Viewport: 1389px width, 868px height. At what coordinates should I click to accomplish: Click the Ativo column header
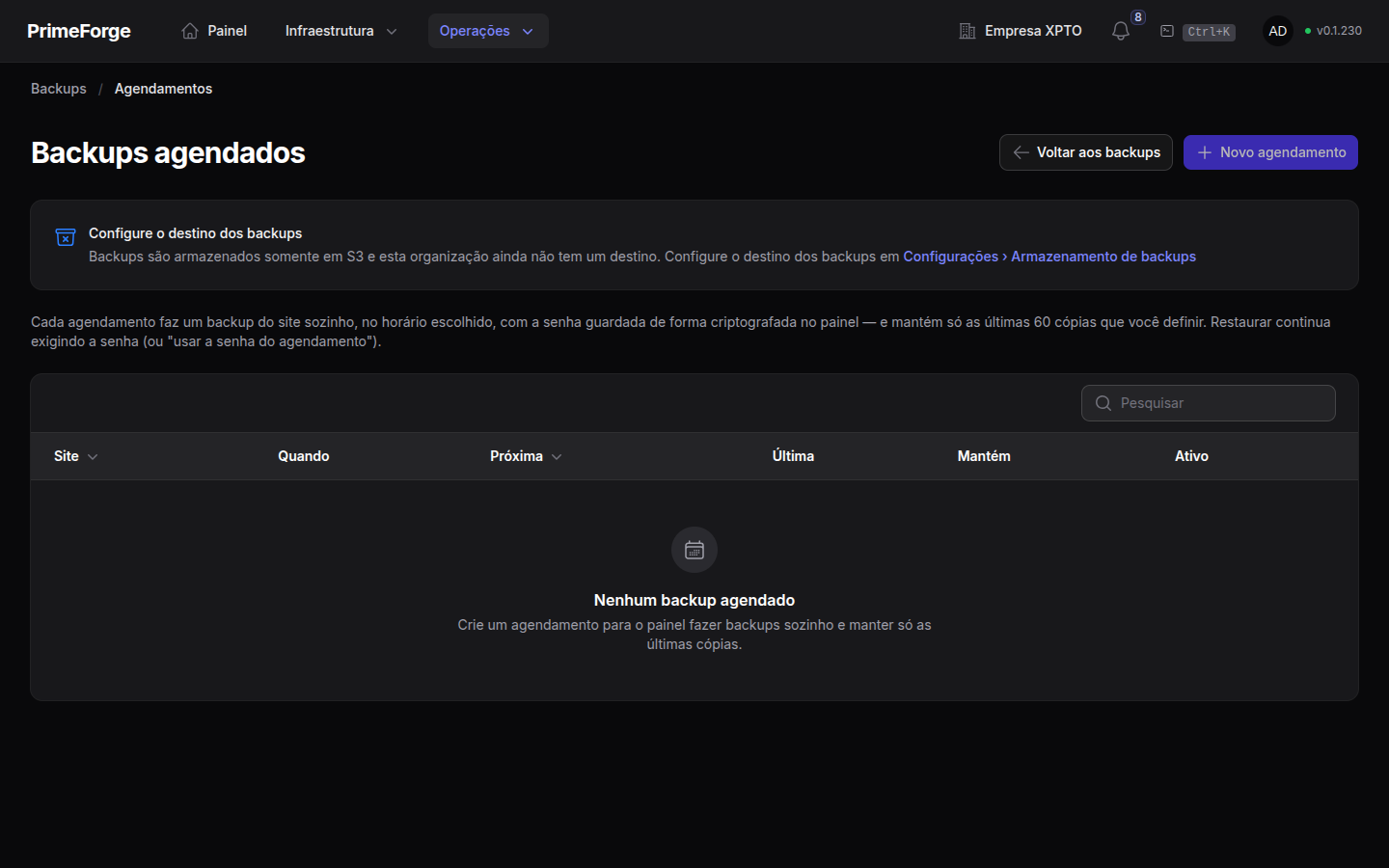[x=1191, y=456]
